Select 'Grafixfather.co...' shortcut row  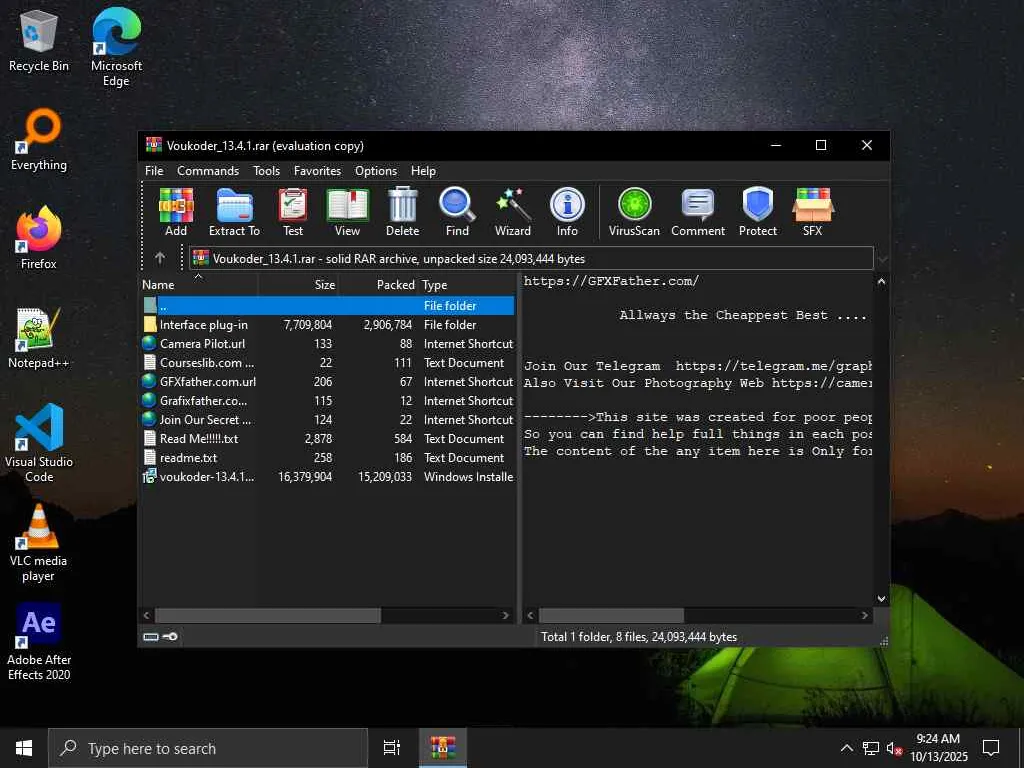328,400
